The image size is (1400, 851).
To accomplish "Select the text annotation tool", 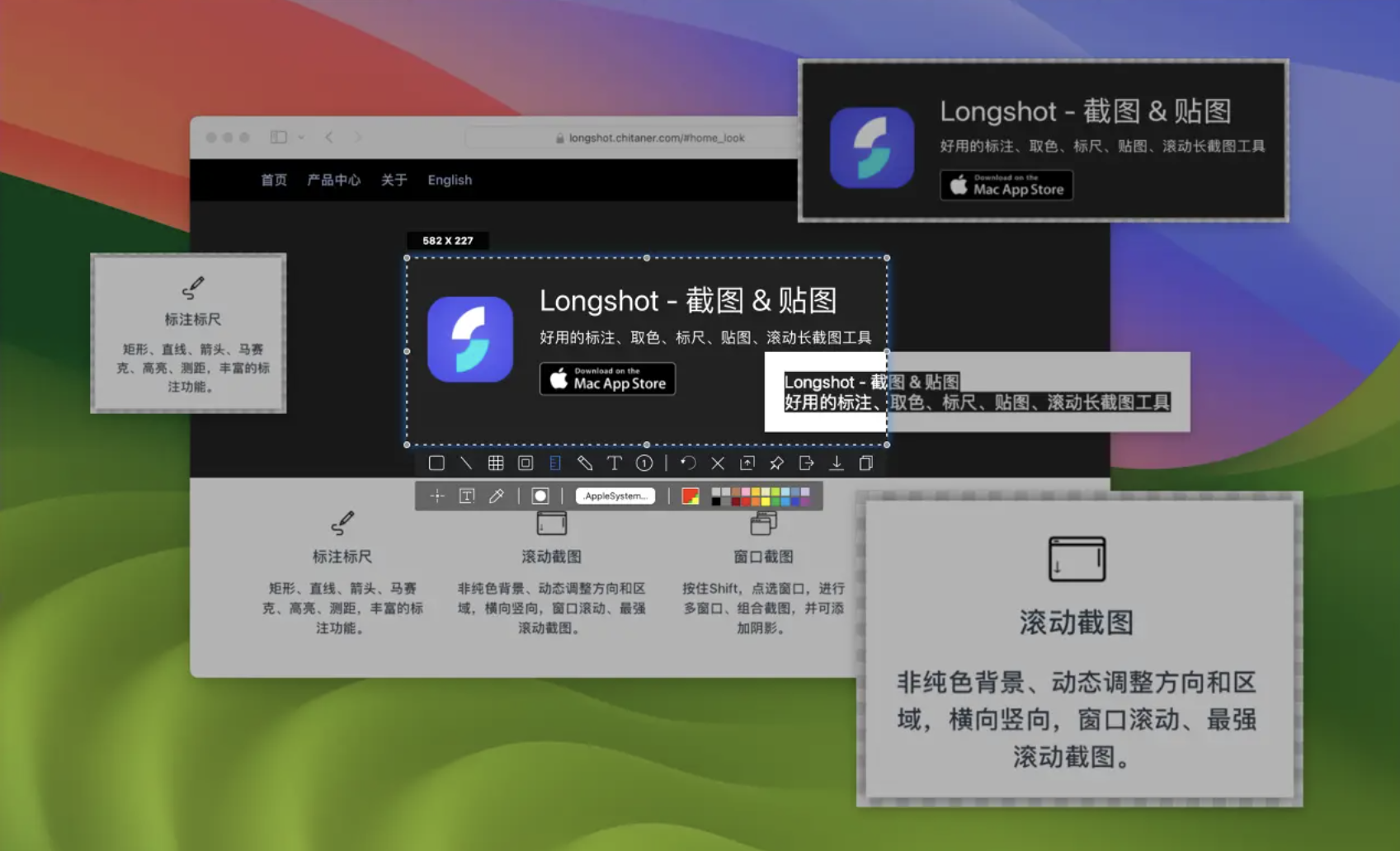I will [x=615, y=463].
